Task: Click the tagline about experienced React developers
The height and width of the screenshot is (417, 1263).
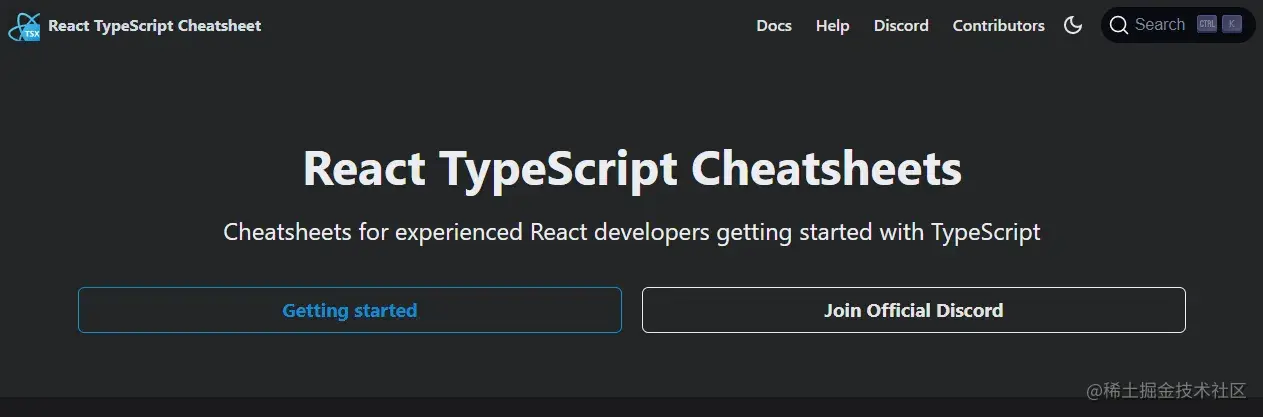Action: [x=632, y=233]
